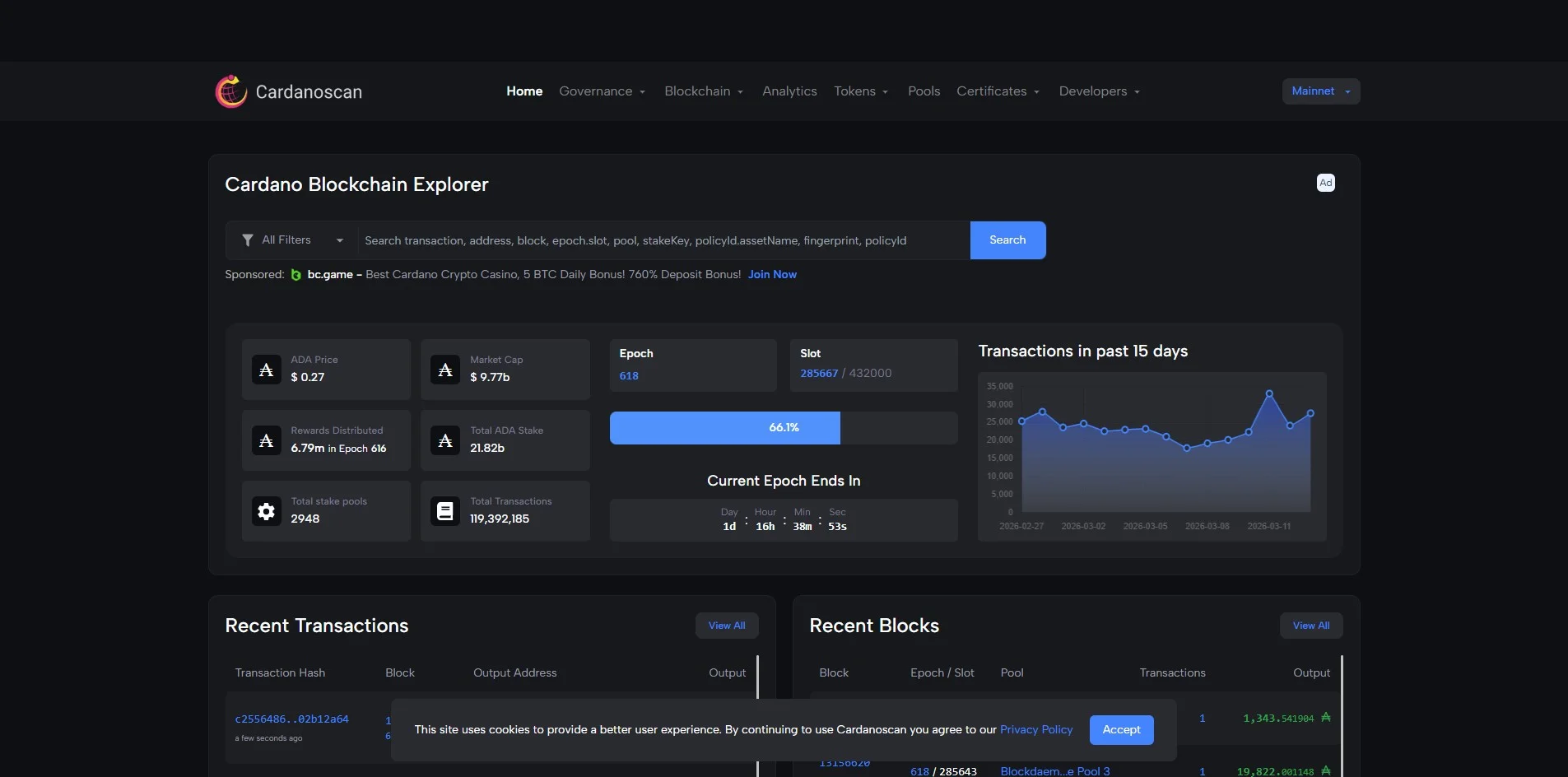Viewport: 1568px width, 777px height.
Task: Open epoch 618 details
Action: [629, 376]
